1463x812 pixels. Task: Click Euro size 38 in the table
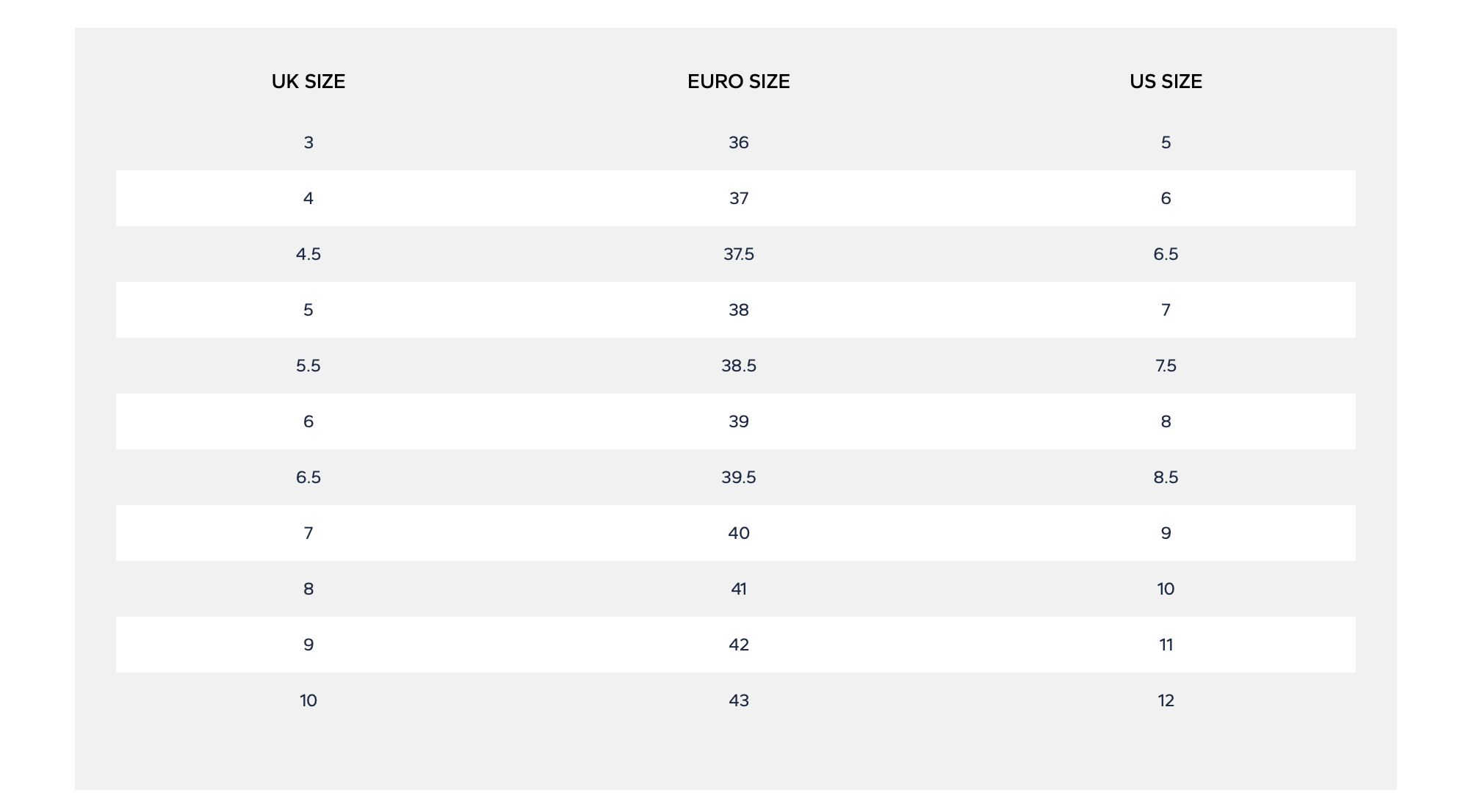(738, 310)
